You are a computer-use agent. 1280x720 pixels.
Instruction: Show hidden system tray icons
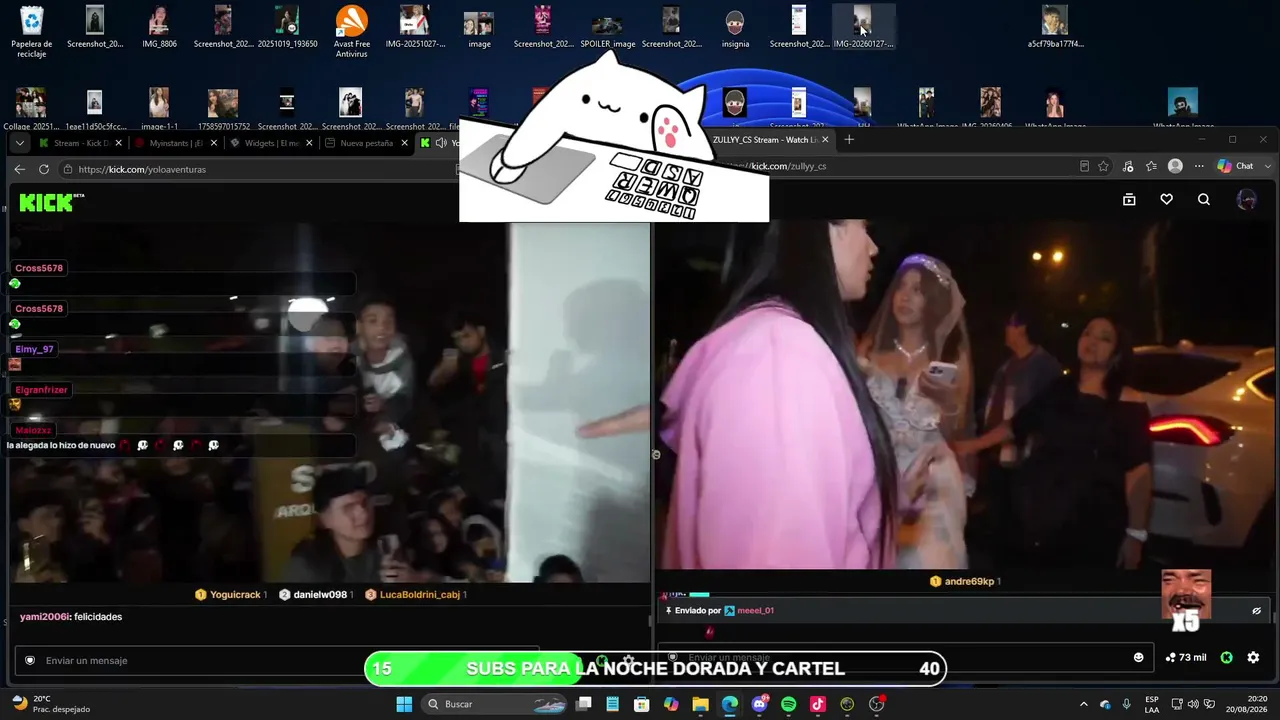1083,704
